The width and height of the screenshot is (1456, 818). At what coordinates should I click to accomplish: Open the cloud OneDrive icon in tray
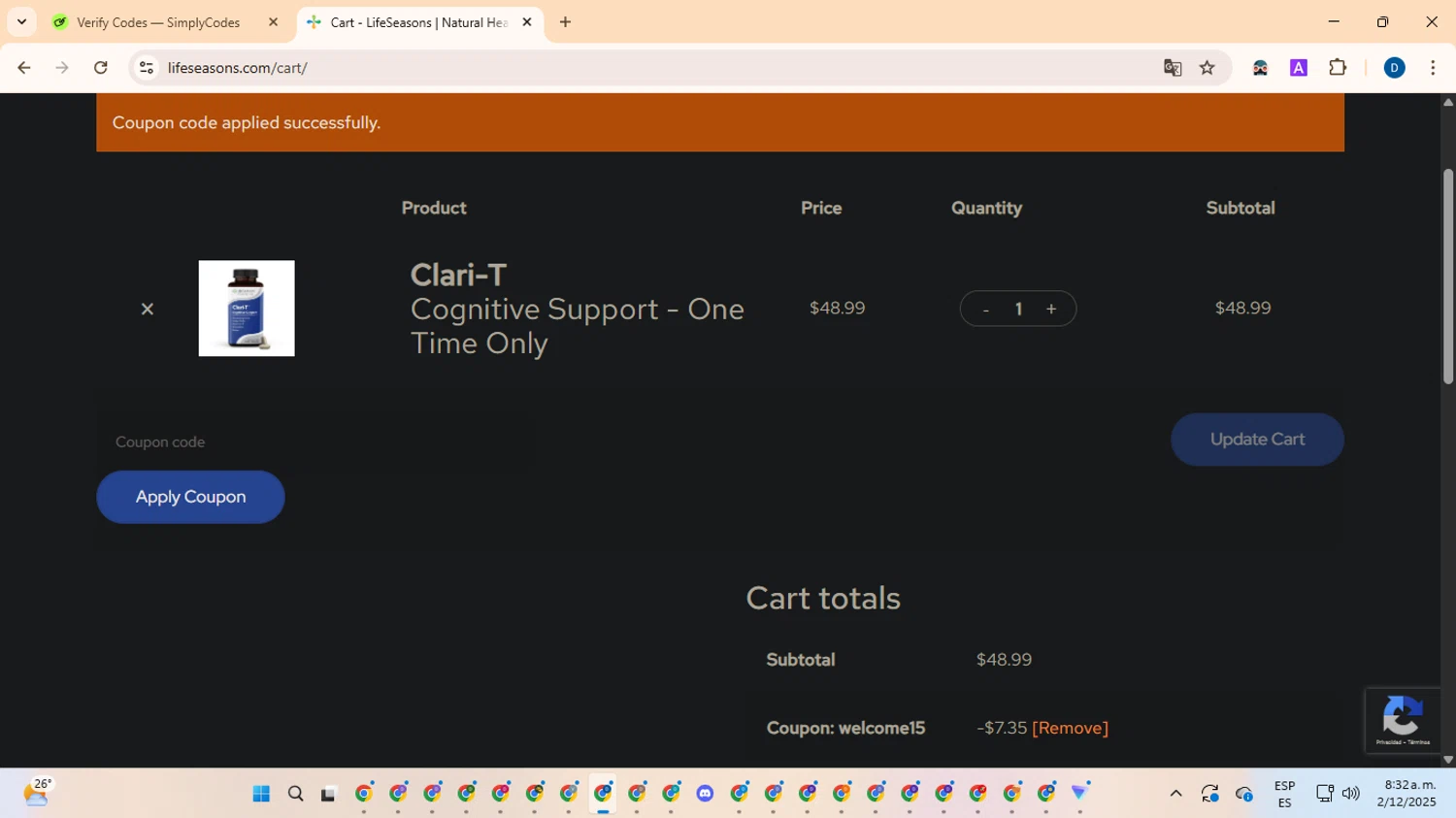pos(1244,794)
